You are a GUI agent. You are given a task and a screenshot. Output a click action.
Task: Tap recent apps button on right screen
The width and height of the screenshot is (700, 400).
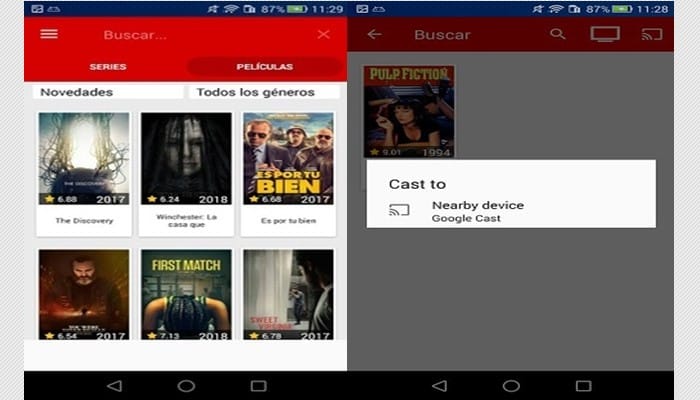tap(583, 386)
